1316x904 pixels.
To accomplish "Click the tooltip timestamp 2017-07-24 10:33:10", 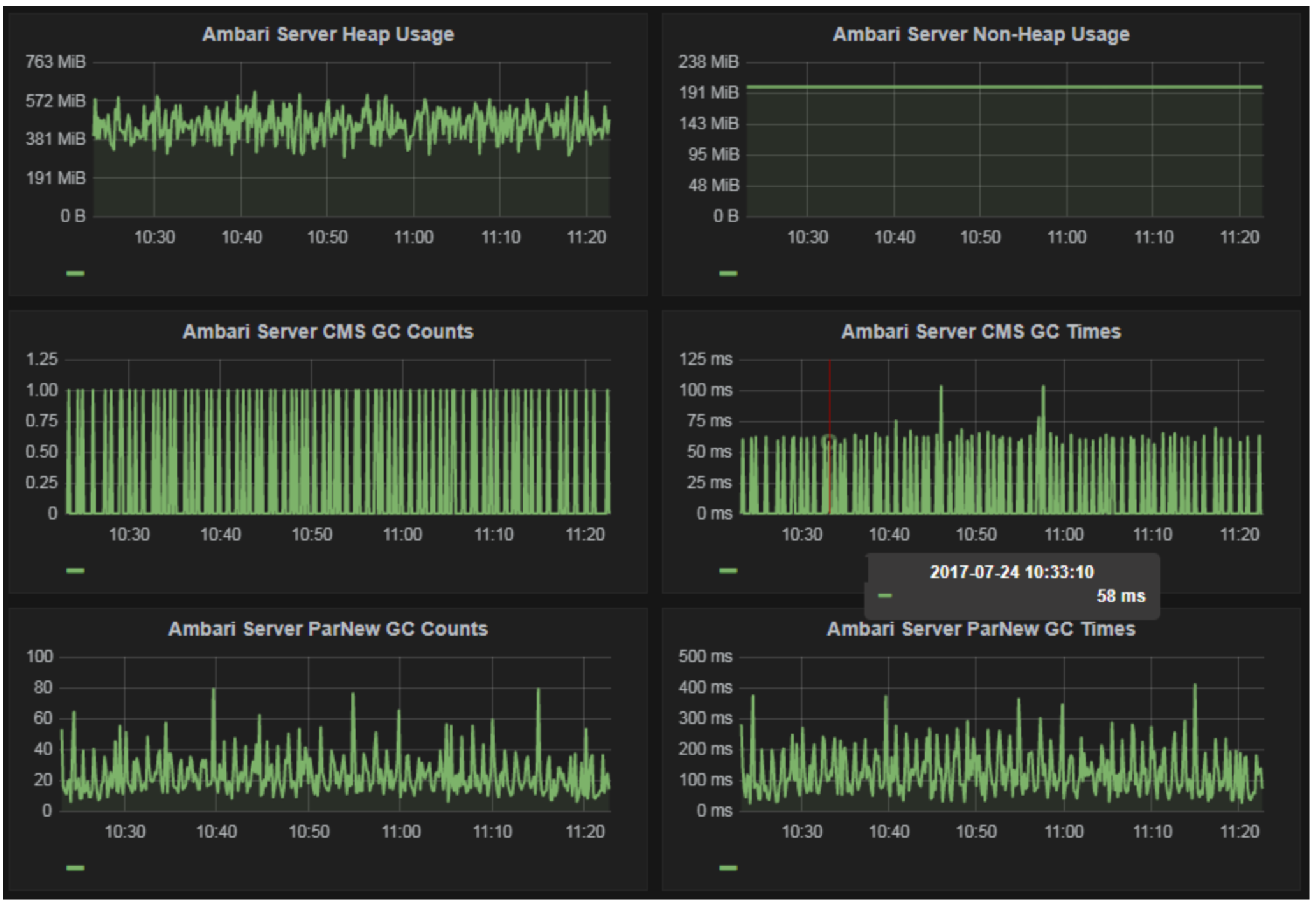I will click(1011, 572).
